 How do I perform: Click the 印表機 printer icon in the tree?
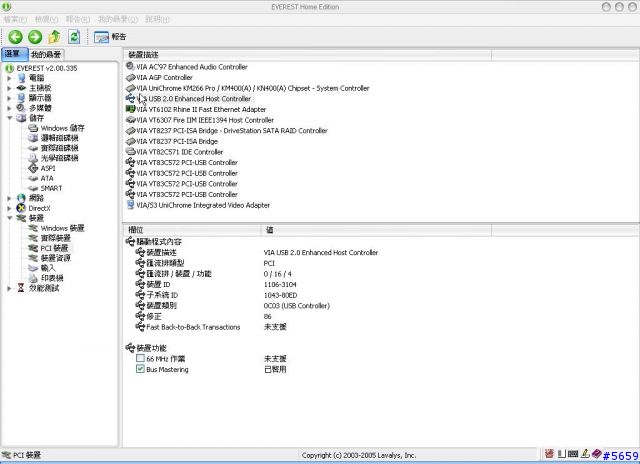(x=33, y=278)
